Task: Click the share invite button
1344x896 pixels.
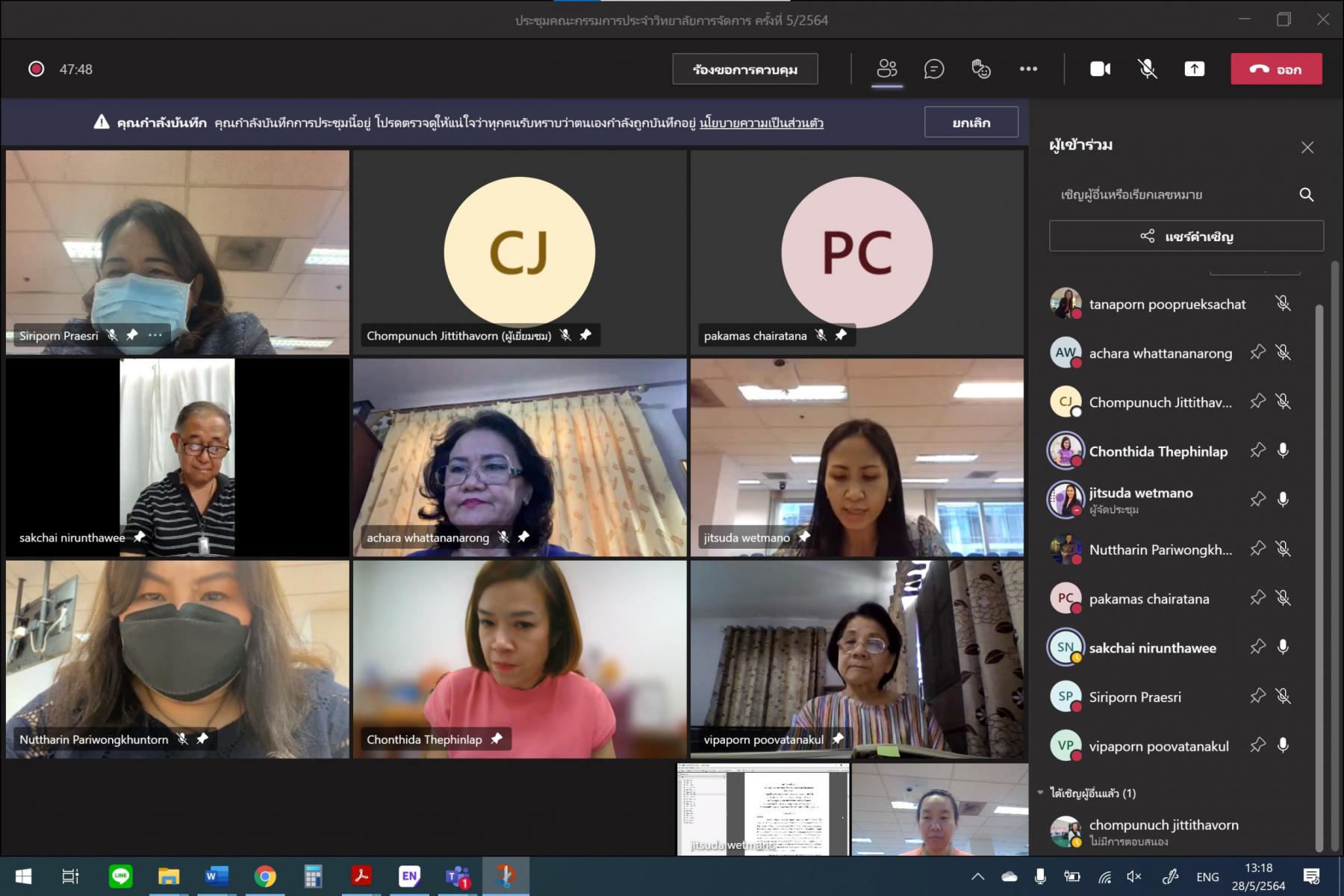Action: [x=1186, y=236]
